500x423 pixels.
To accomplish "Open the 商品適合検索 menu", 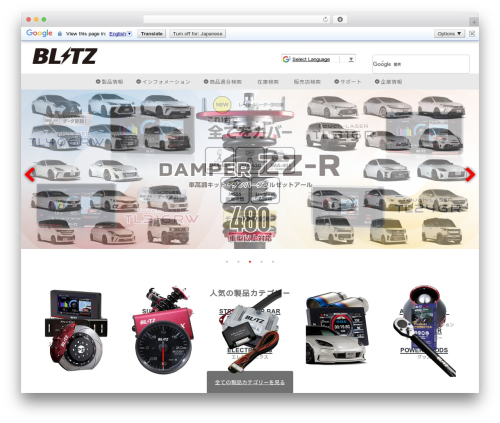I will 223,82.
